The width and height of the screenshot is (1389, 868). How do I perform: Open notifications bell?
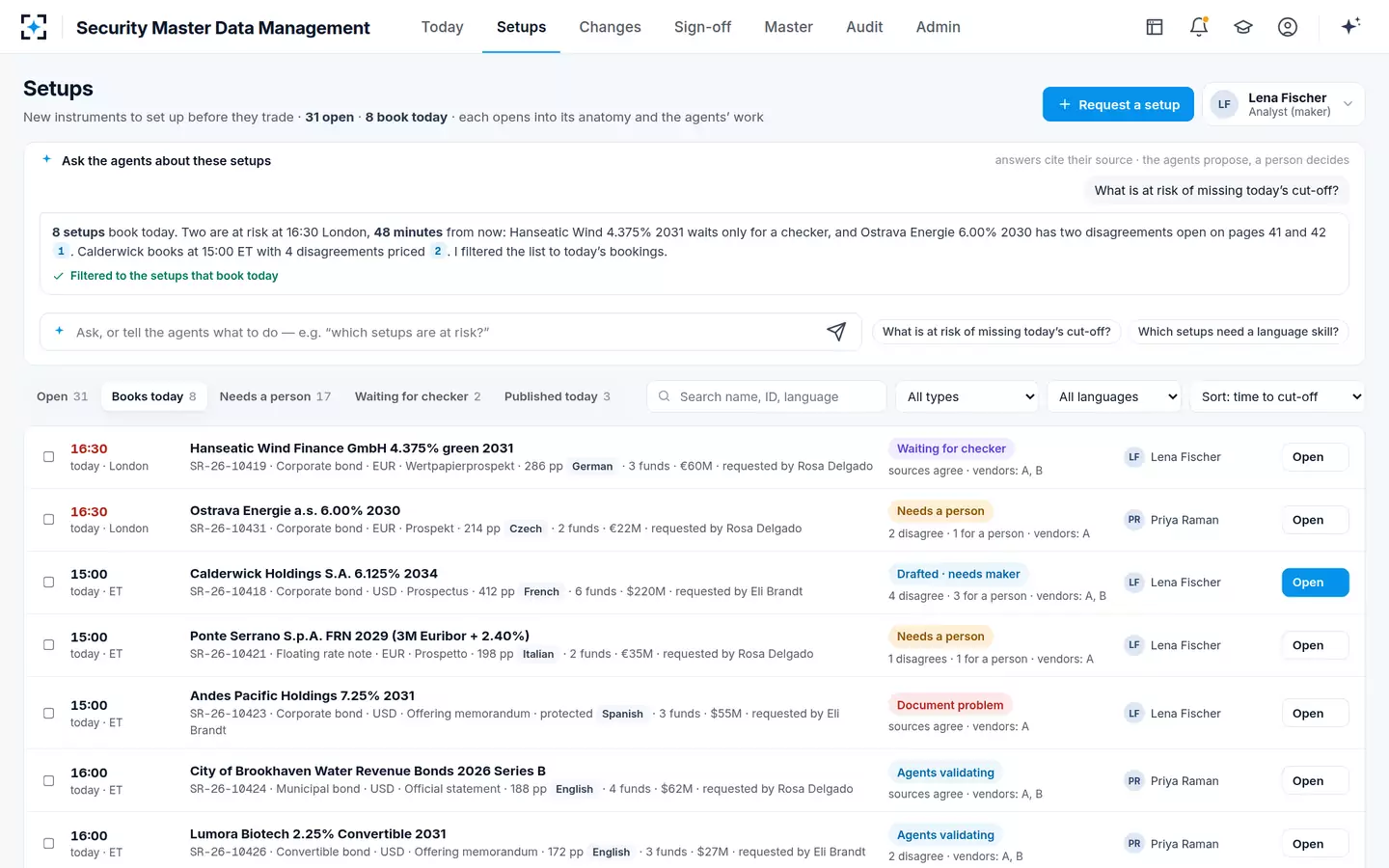[1199, 27]
